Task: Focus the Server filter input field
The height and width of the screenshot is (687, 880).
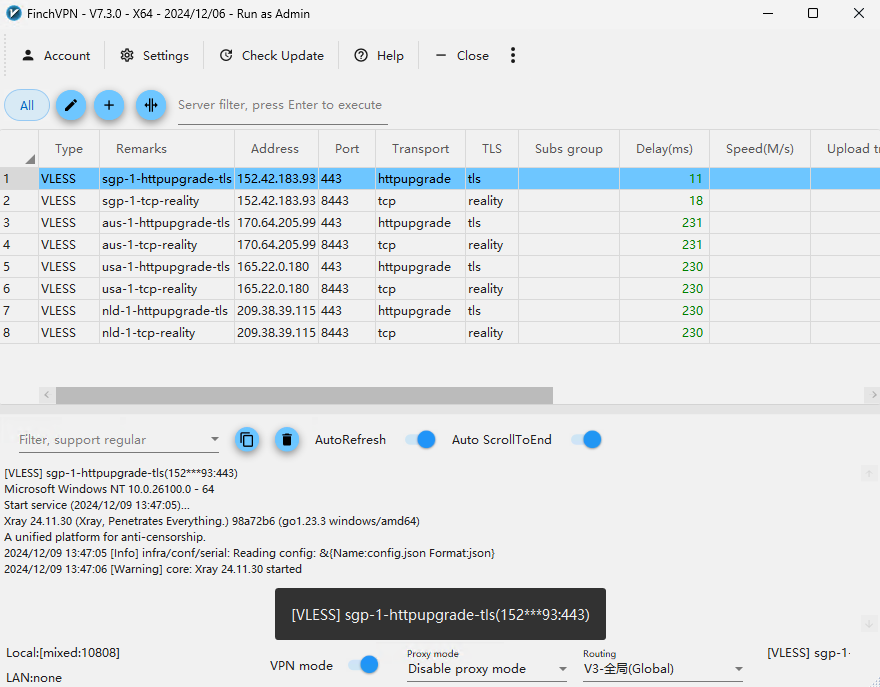Action: coord(282,105)
